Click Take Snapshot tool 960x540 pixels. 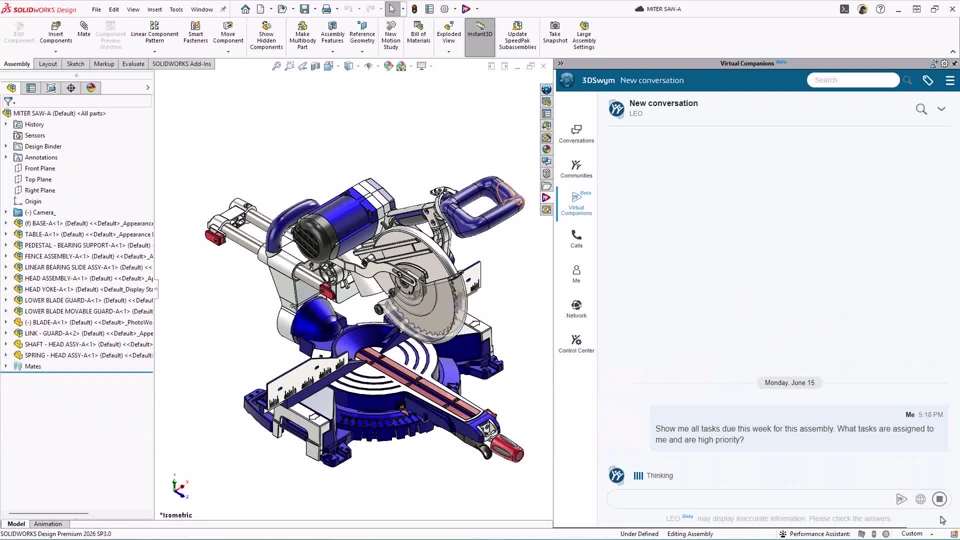(555, 32)
